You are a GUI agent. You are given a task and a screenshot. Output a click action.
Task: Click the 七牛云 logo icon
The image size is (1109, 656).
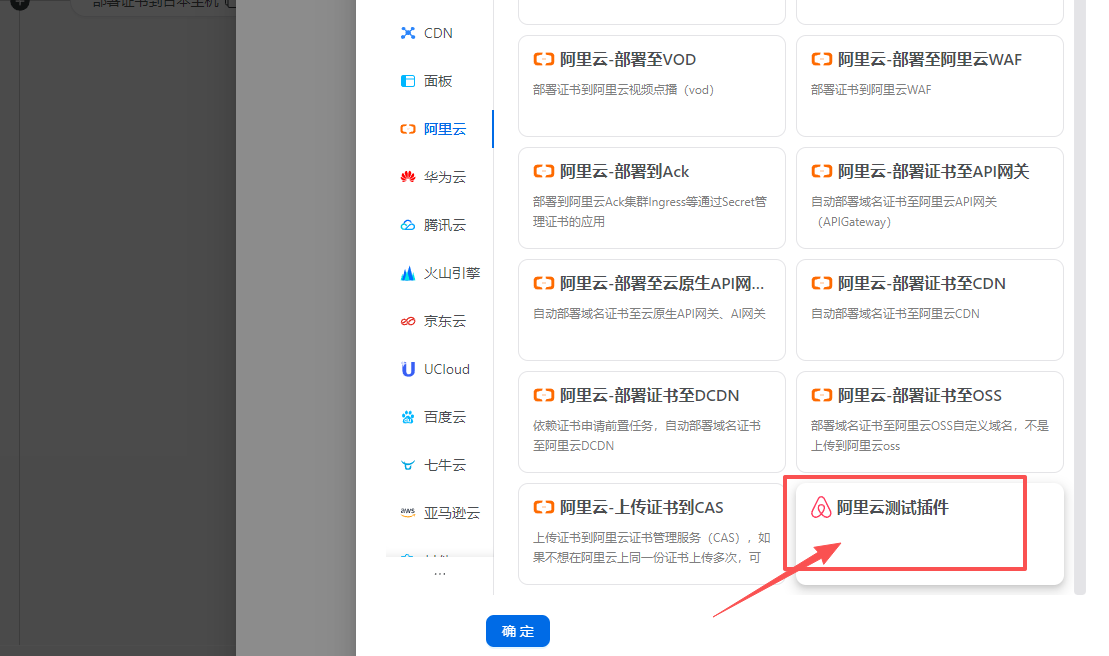point(408,465)
